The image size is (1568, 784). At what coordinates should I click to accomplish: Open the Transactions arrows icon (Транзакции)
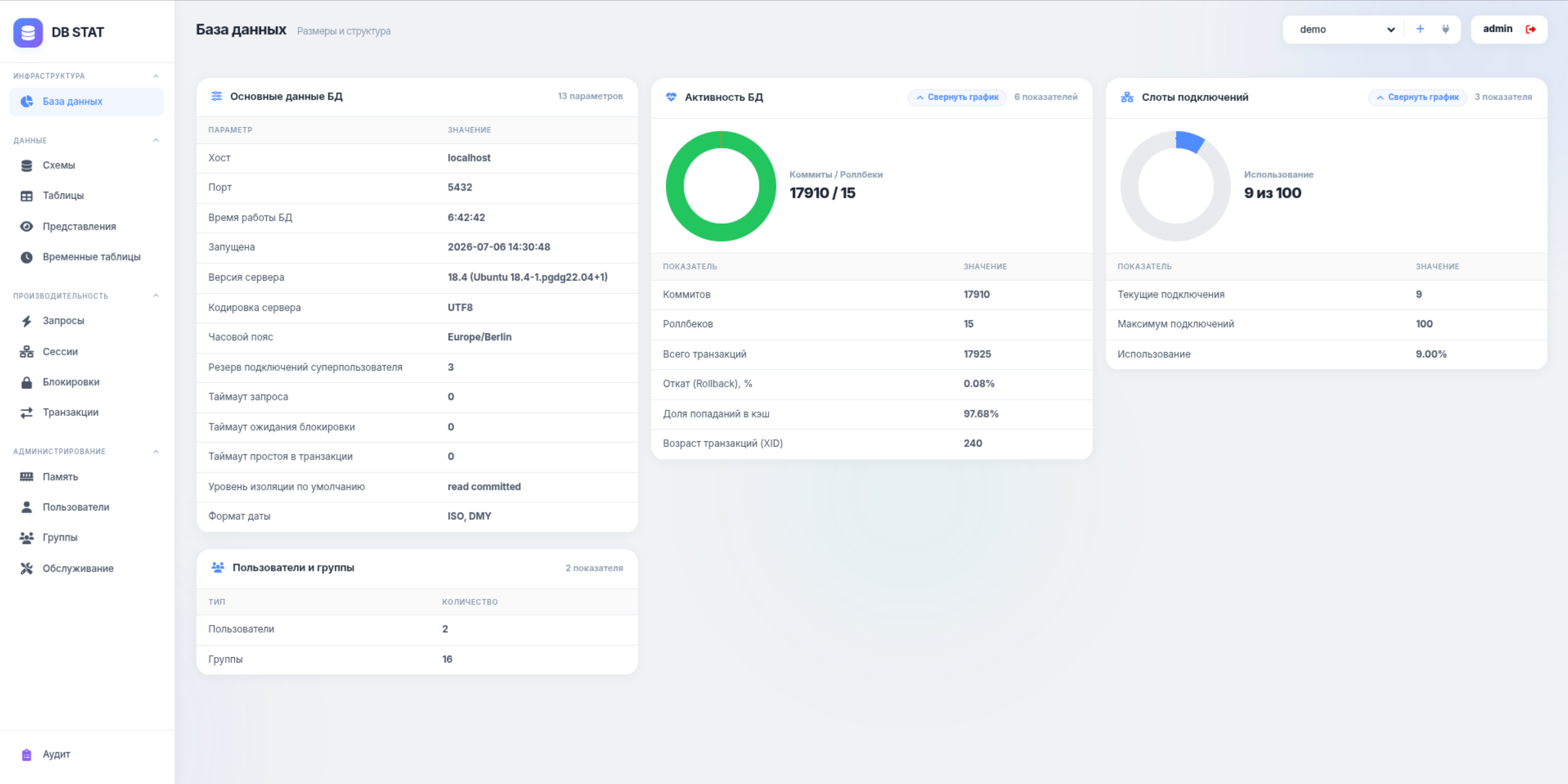click(x=26, y=412)
